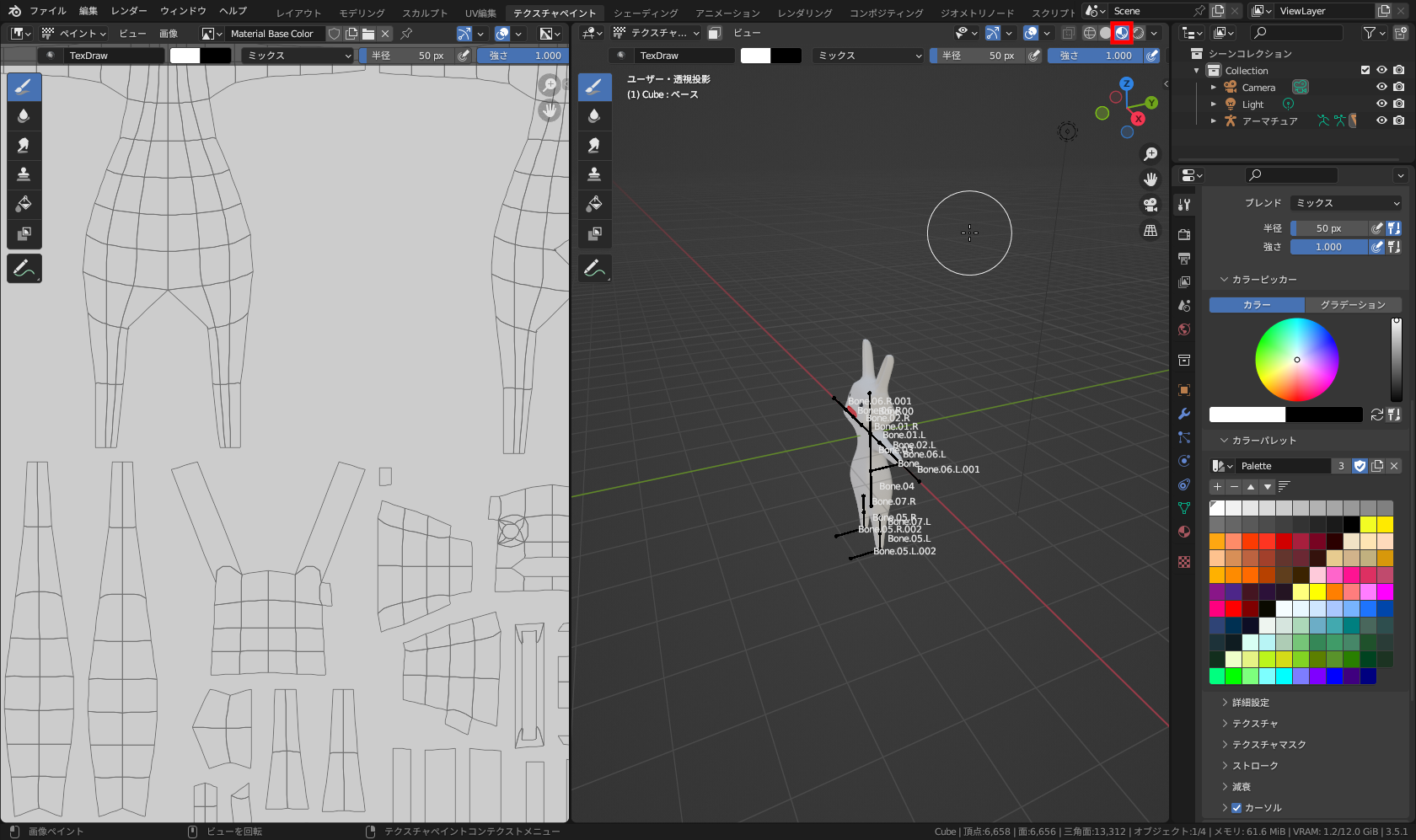Switch to the シェーディング workspace tab
The width and height of the screenshot is (1416, 840).
(x=647, y=13)
